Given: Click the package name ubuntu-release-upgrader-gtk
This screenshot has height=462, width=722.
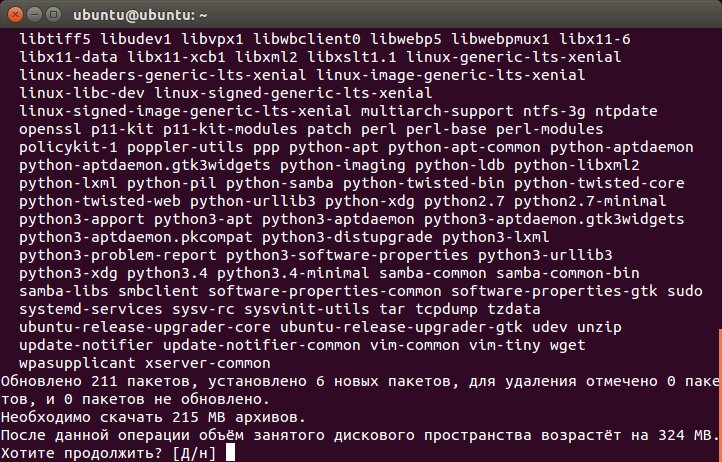Looking at the screenshot, I should point(401,327).
